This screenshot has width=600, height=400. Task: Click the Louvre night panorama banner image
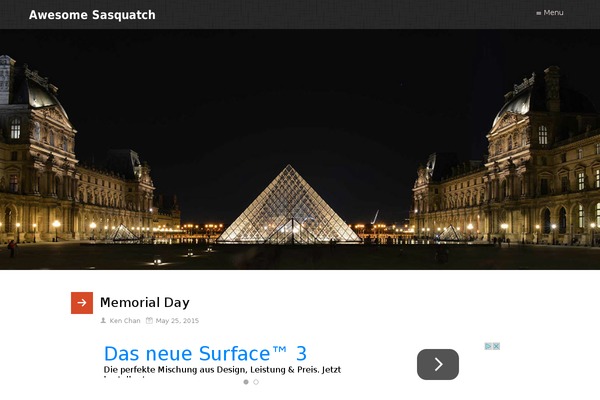[x=300, y=149]
